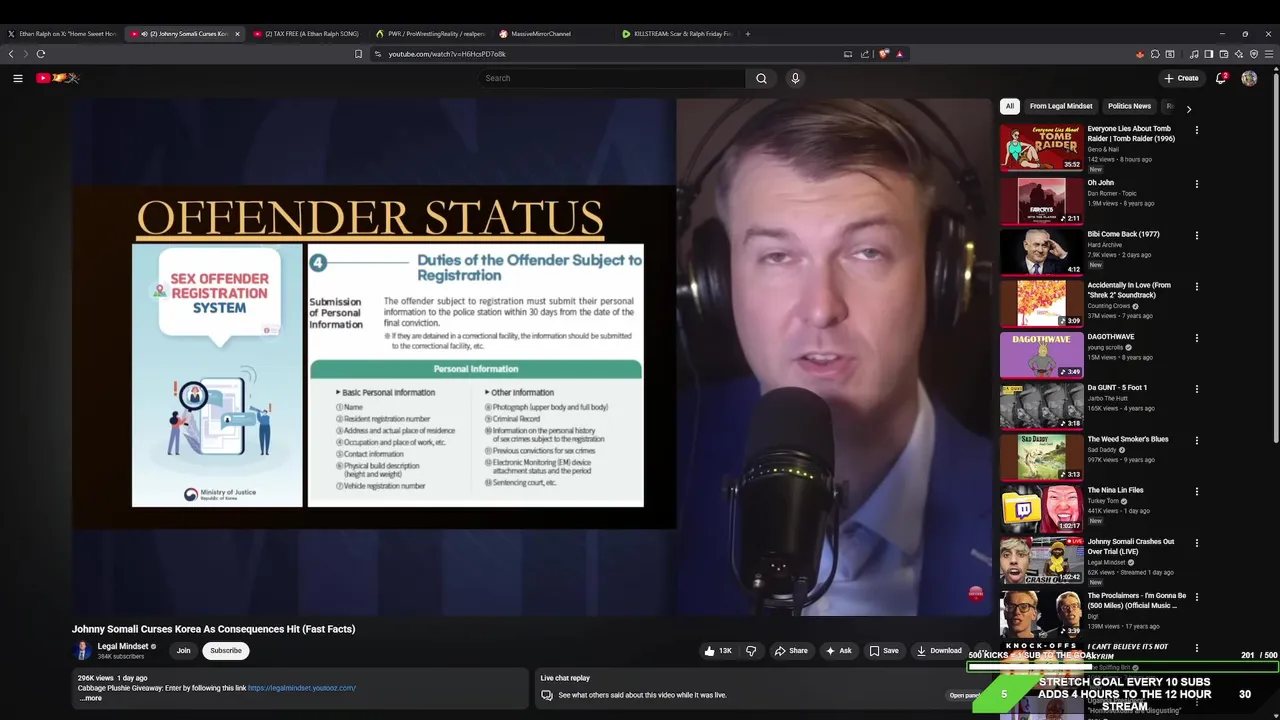Open Brave VPN shield icon
This screenshot has width=1280, height=720.
coord(1254,54)
